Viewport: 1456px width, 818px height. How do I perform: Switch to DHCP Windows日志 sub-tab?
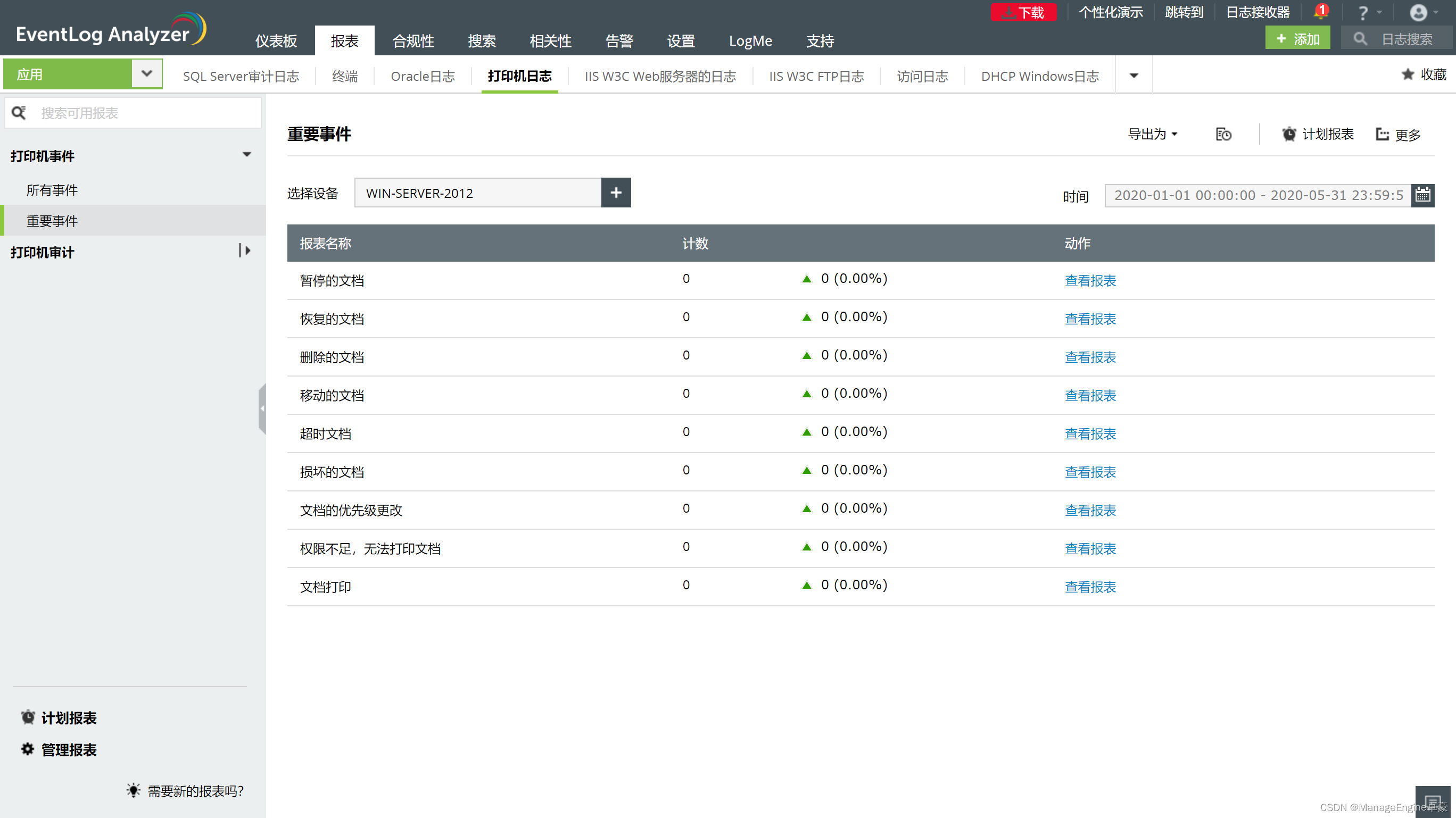[x=1040, y=76]
